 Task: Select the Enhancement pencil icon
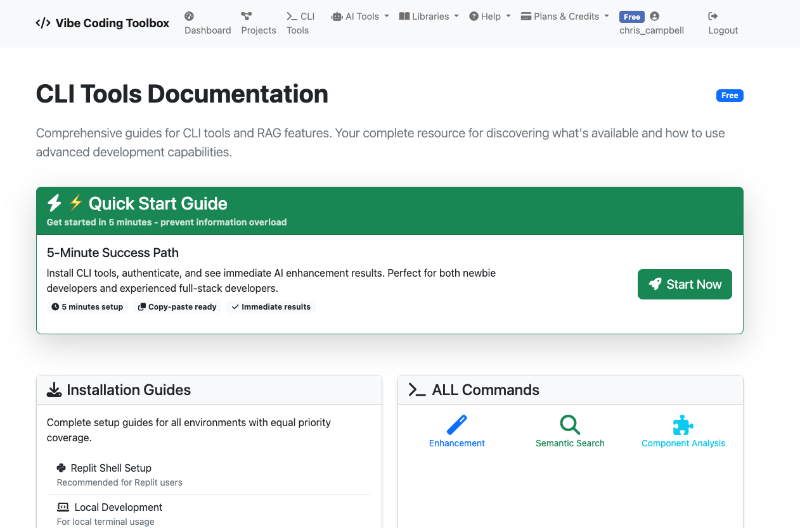457,424
